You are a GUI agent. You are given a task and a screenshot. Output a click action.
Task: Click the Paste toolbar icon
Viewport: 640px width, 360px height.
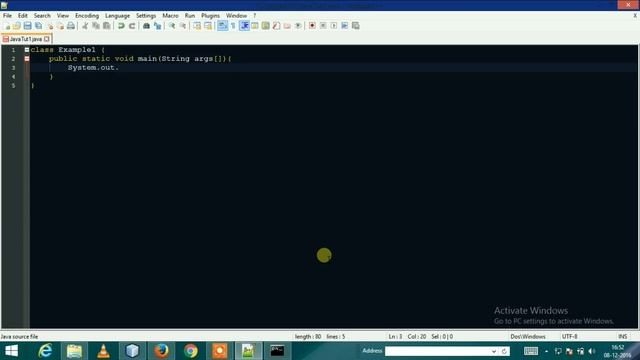tap(107, 26)
